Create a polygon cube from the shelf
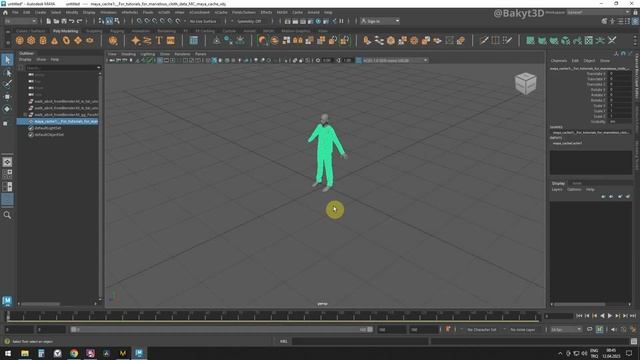Image resolution: width=640 pixels, height=360 pixels. (x=31, y=40)
